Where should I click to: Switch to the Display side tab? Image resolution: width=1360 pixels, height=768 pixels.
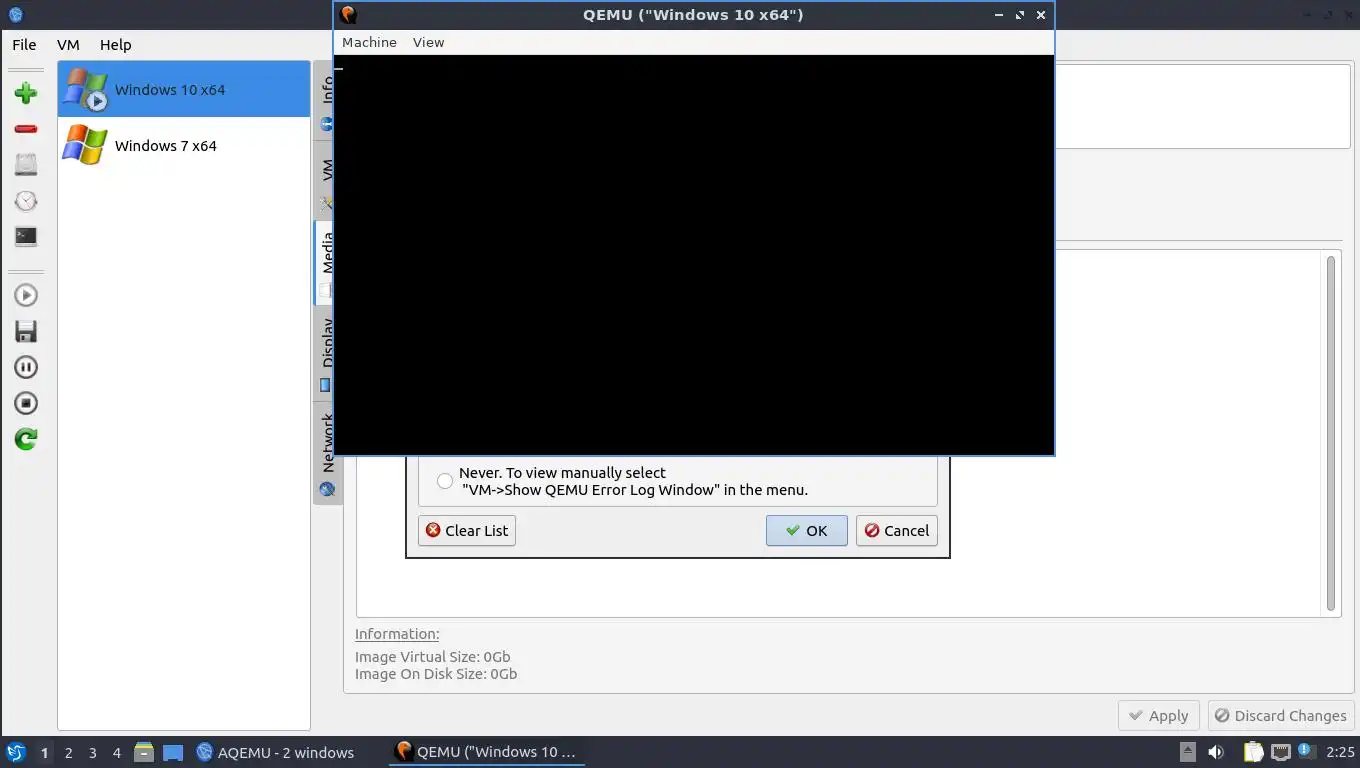pyautogui.click(x=326, y=352)
